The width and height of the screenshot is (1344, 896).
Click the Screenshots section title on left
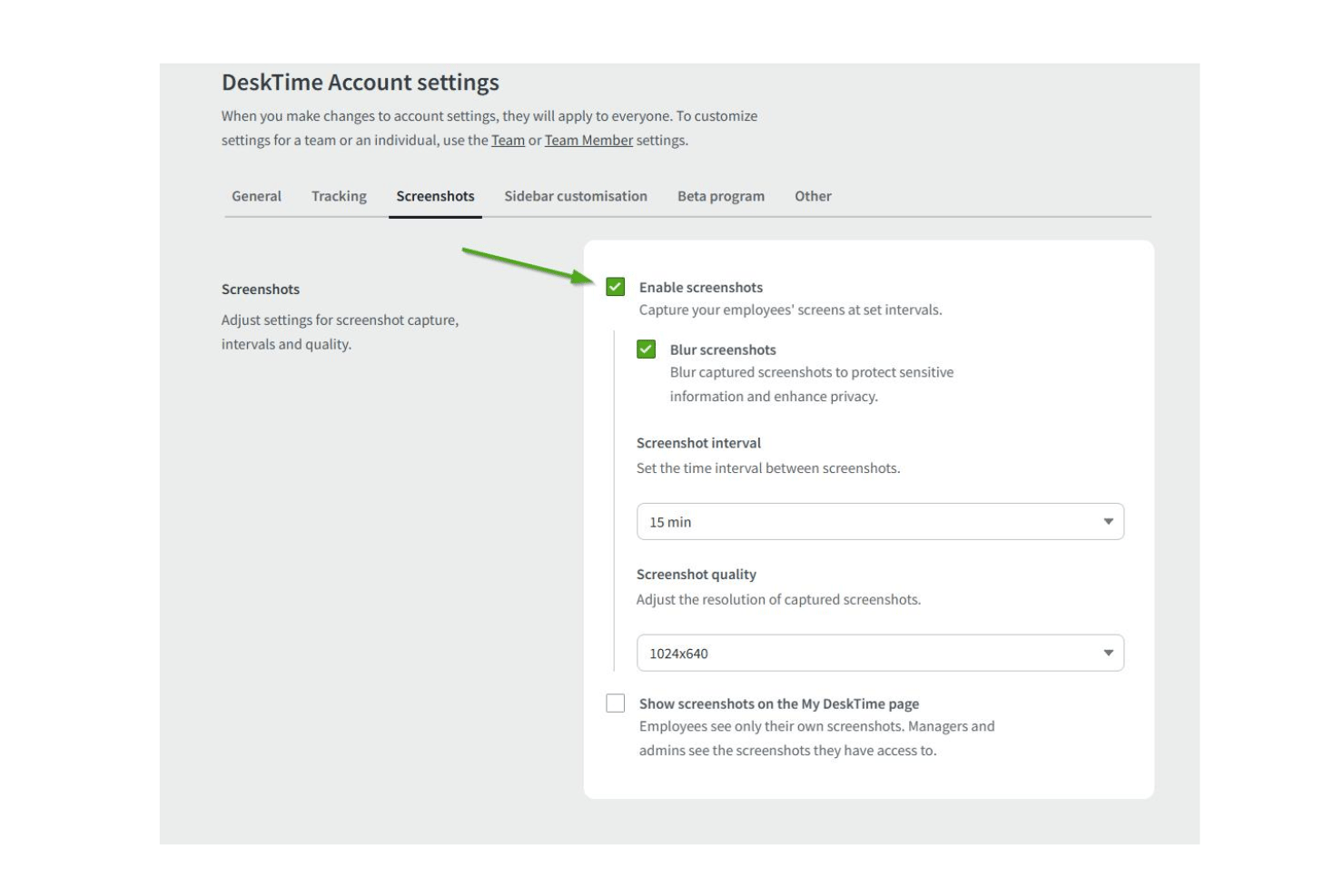(x=261, y=290)
